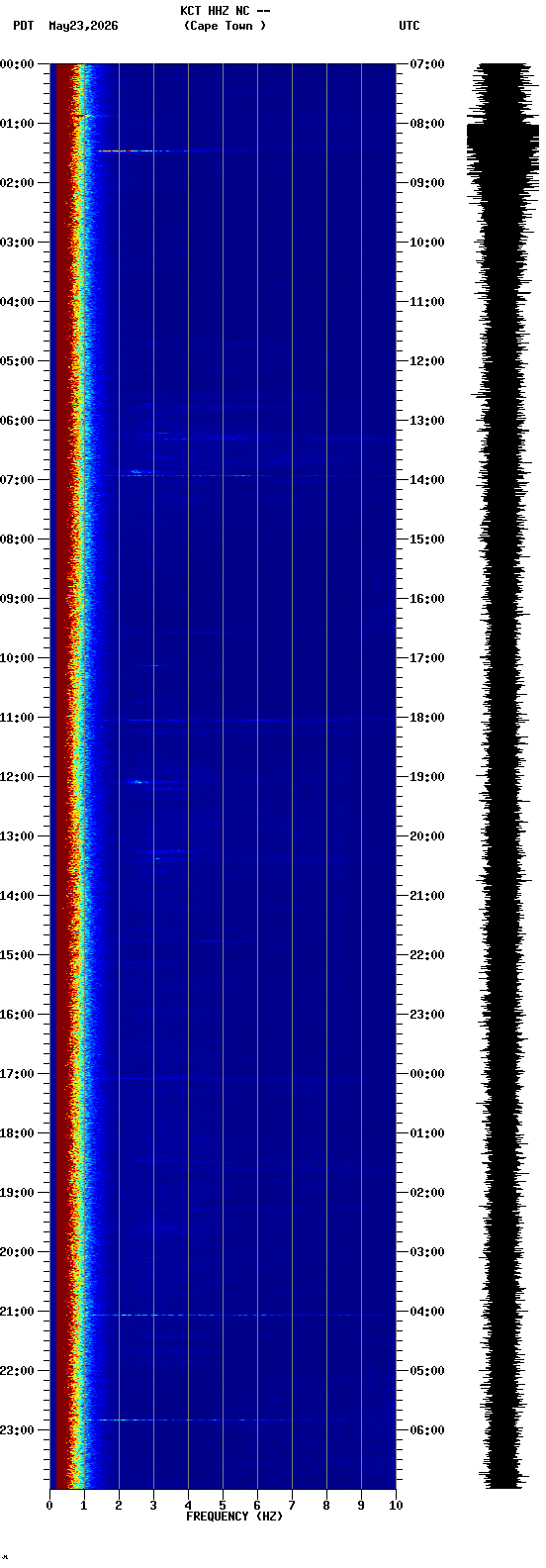Click the '02:00' UTC time label
The image size is (546, 1568).
427,1193
